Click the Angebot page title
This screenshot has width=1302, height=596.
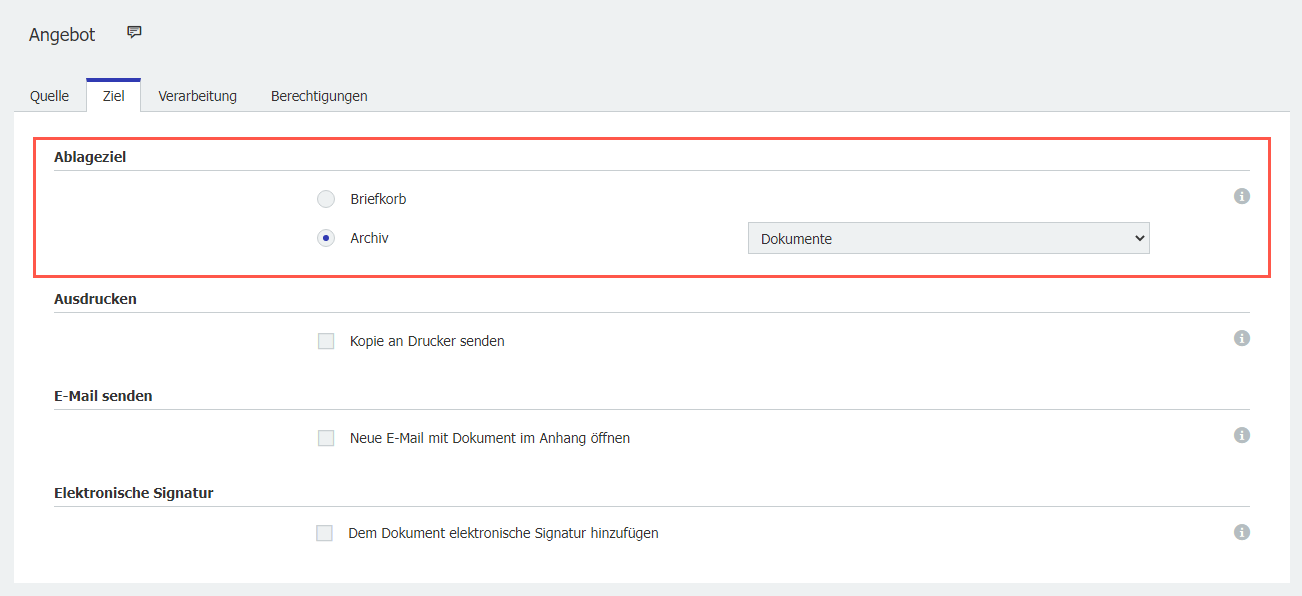[x=62, y=33]
